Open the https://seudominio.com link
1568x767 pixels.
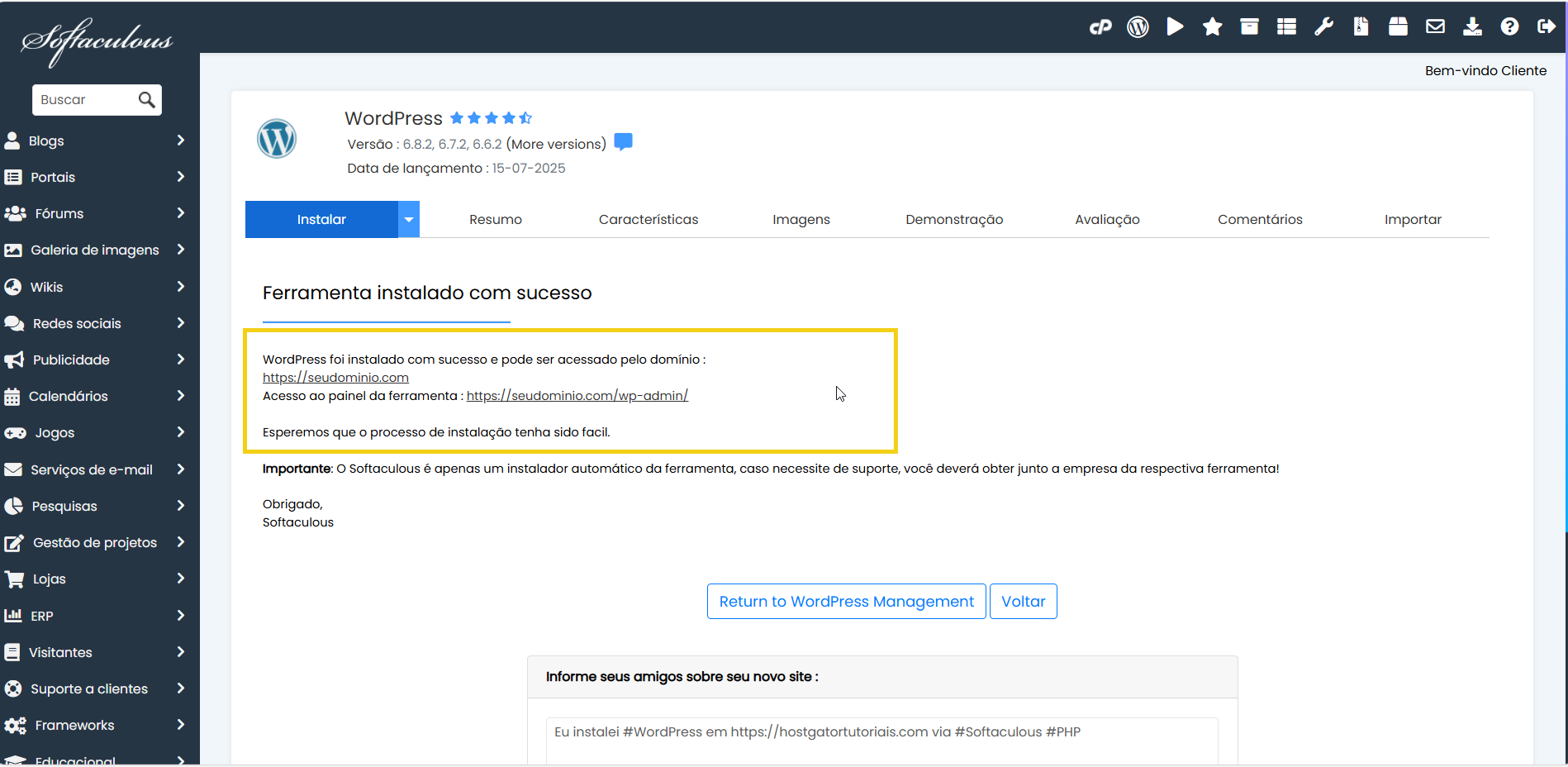(335, 378)
